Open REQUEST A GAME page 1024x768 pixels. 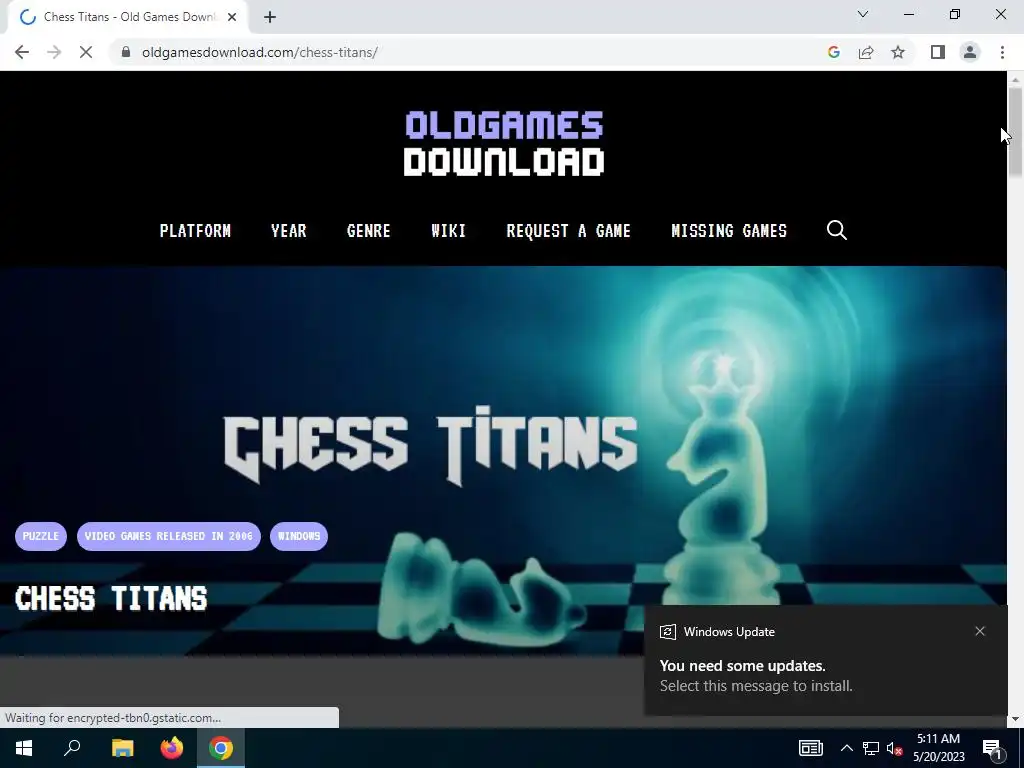(x=568, y=231)
